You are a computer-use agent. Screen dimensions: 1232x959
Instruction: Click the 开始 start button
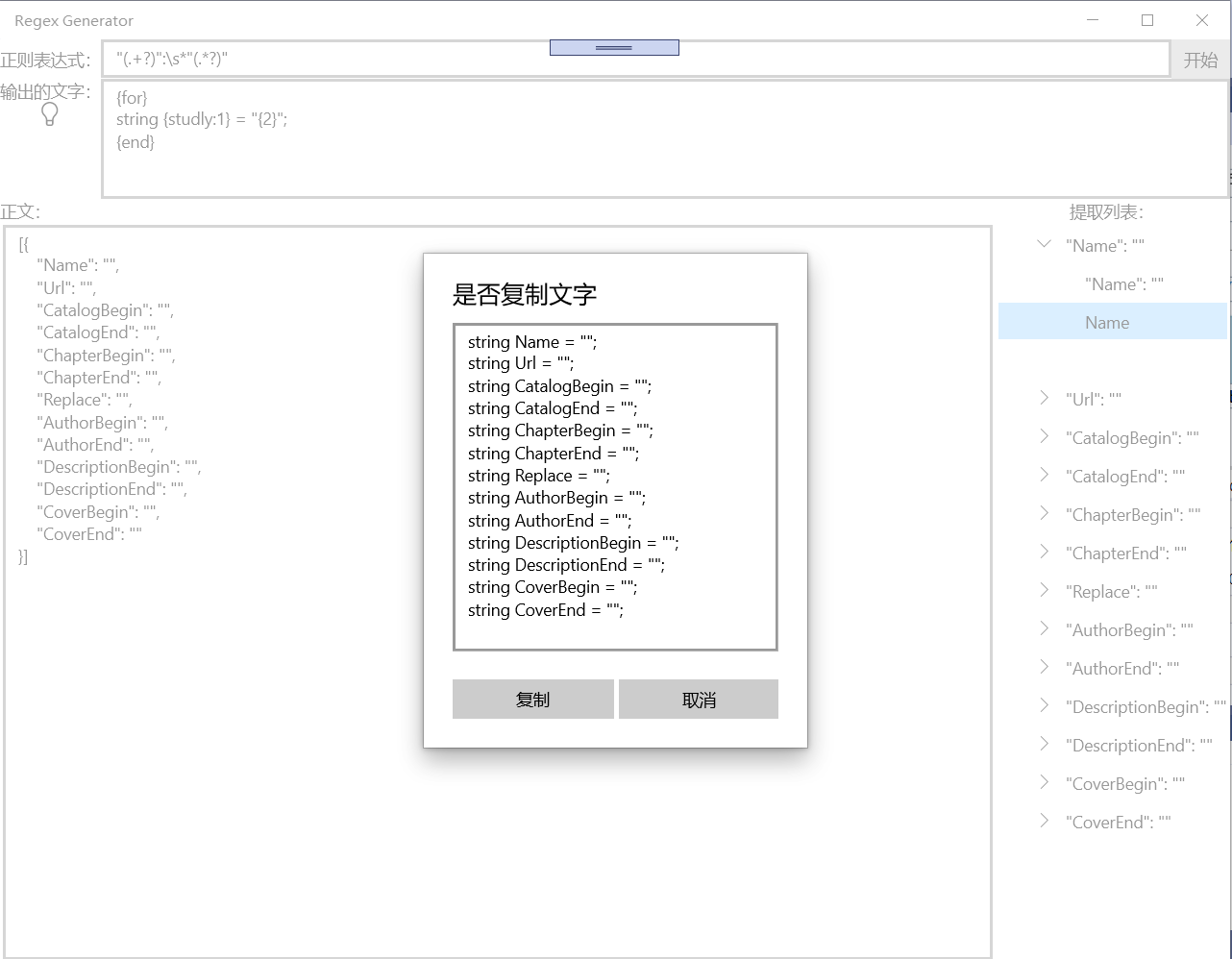point(1200,60)
